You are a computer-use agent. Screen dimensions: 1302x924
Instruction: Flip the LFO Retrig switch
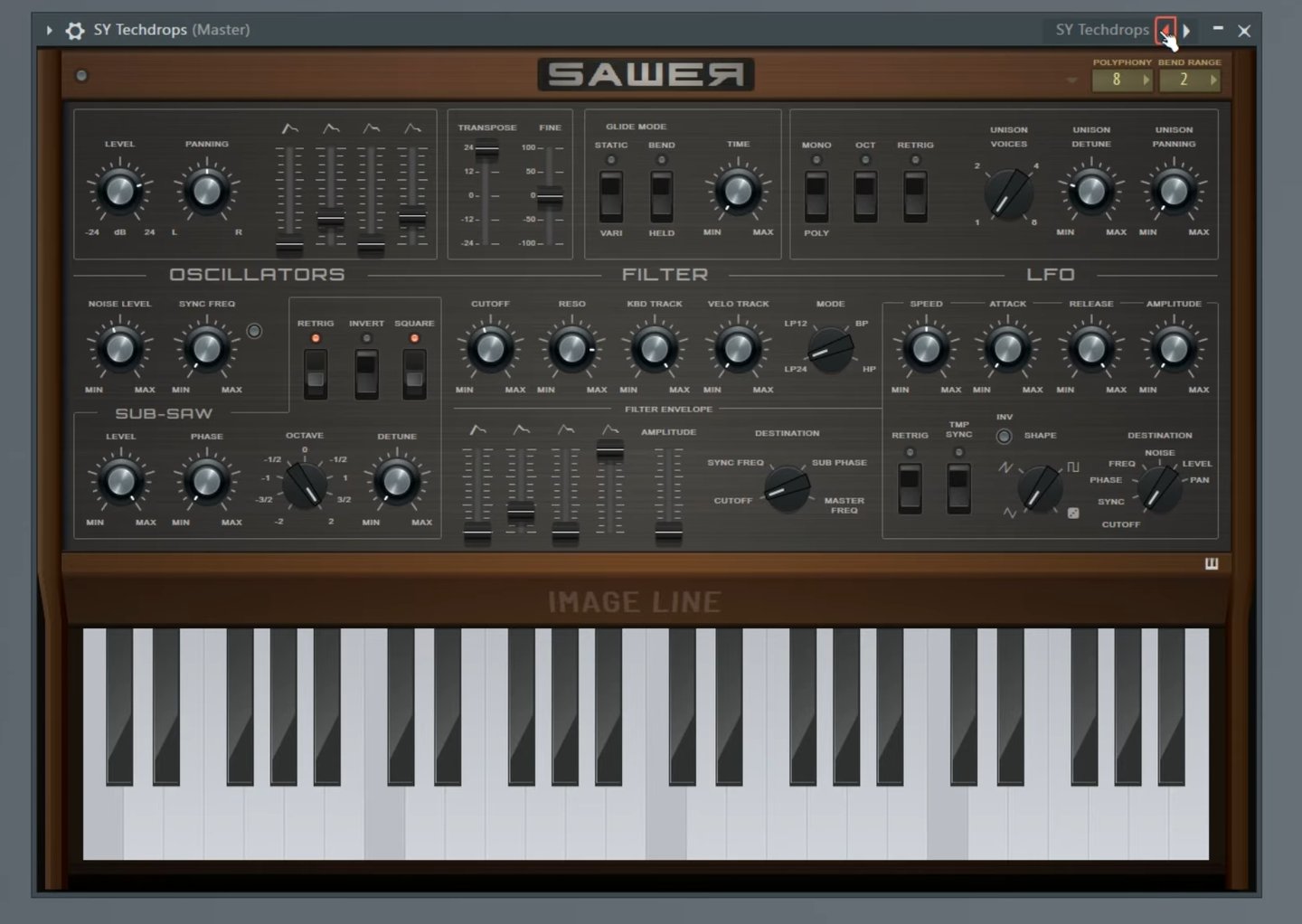coord(910,488)
